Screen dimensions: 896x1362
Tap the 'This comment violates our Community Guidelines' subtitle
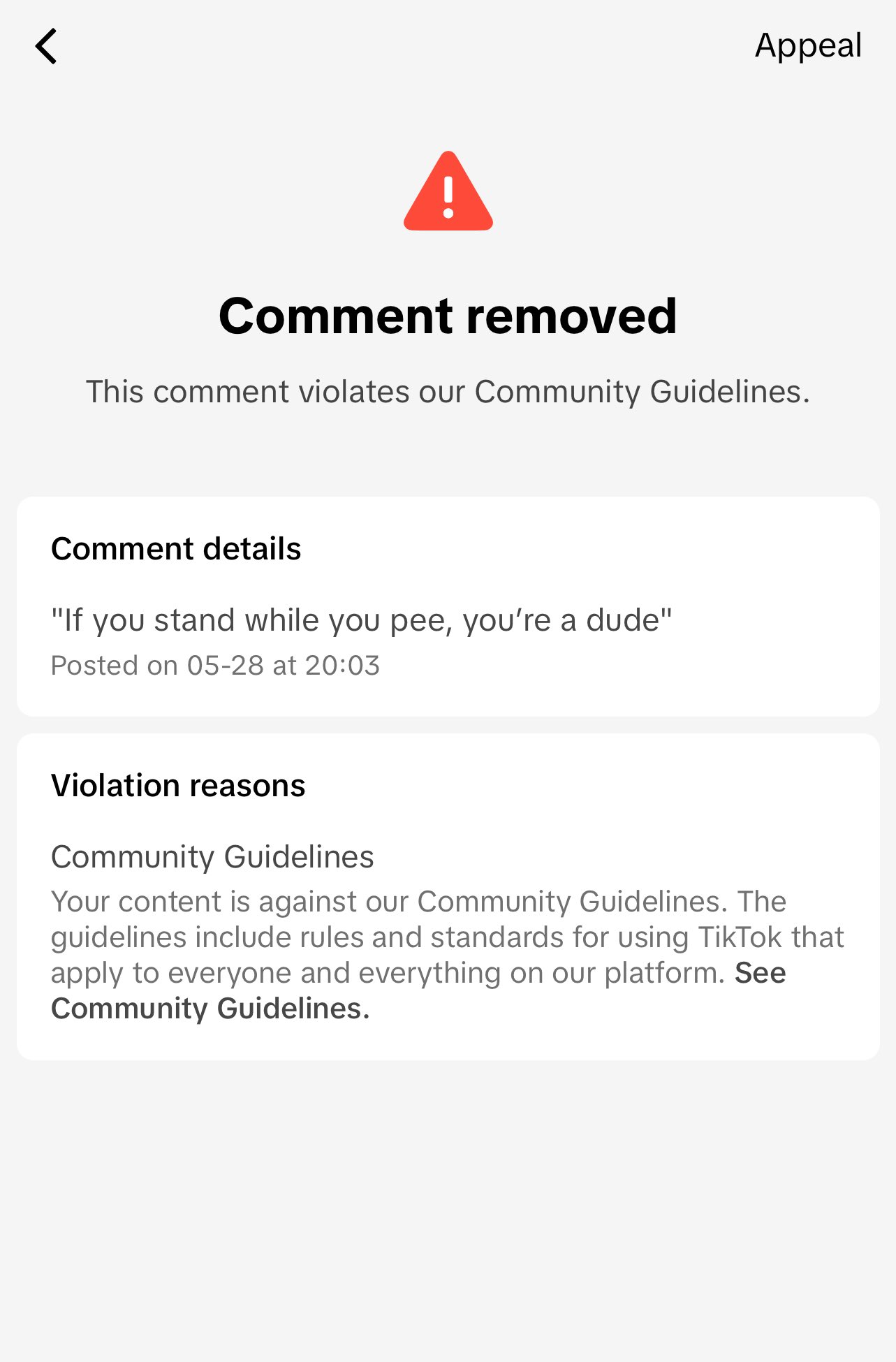click(448, 392)
